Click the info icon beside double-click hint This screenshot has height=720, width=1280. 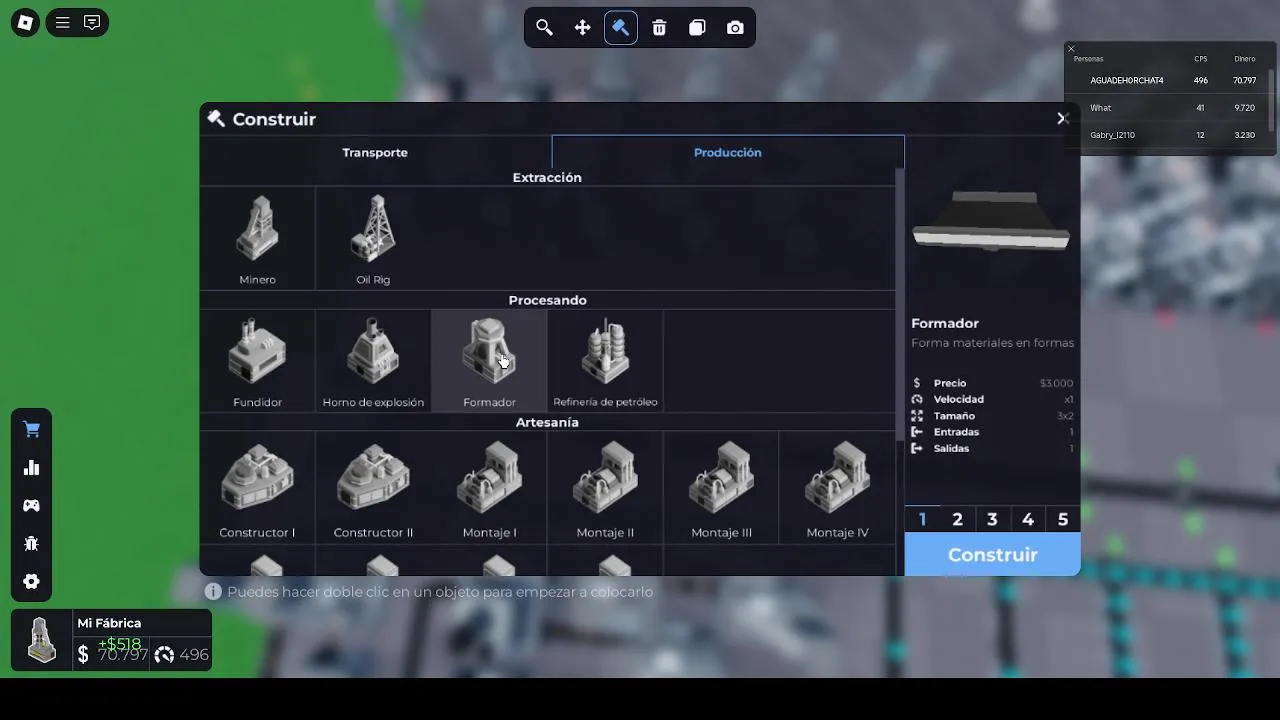click(213, 592)
